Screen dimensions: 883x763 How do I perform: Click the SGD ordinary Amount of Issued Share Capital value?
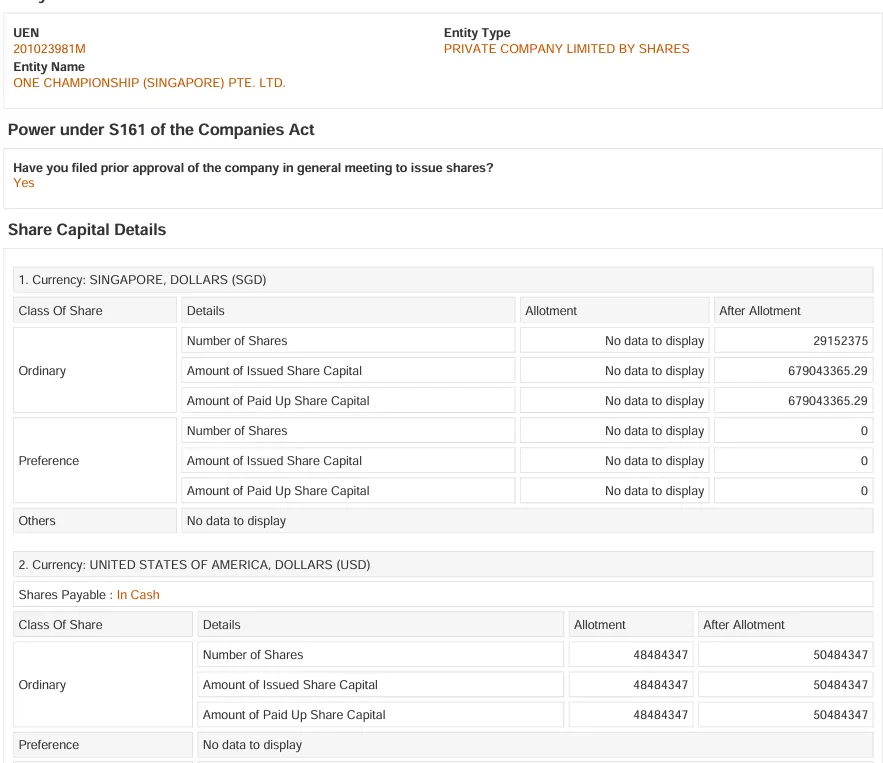827,371
